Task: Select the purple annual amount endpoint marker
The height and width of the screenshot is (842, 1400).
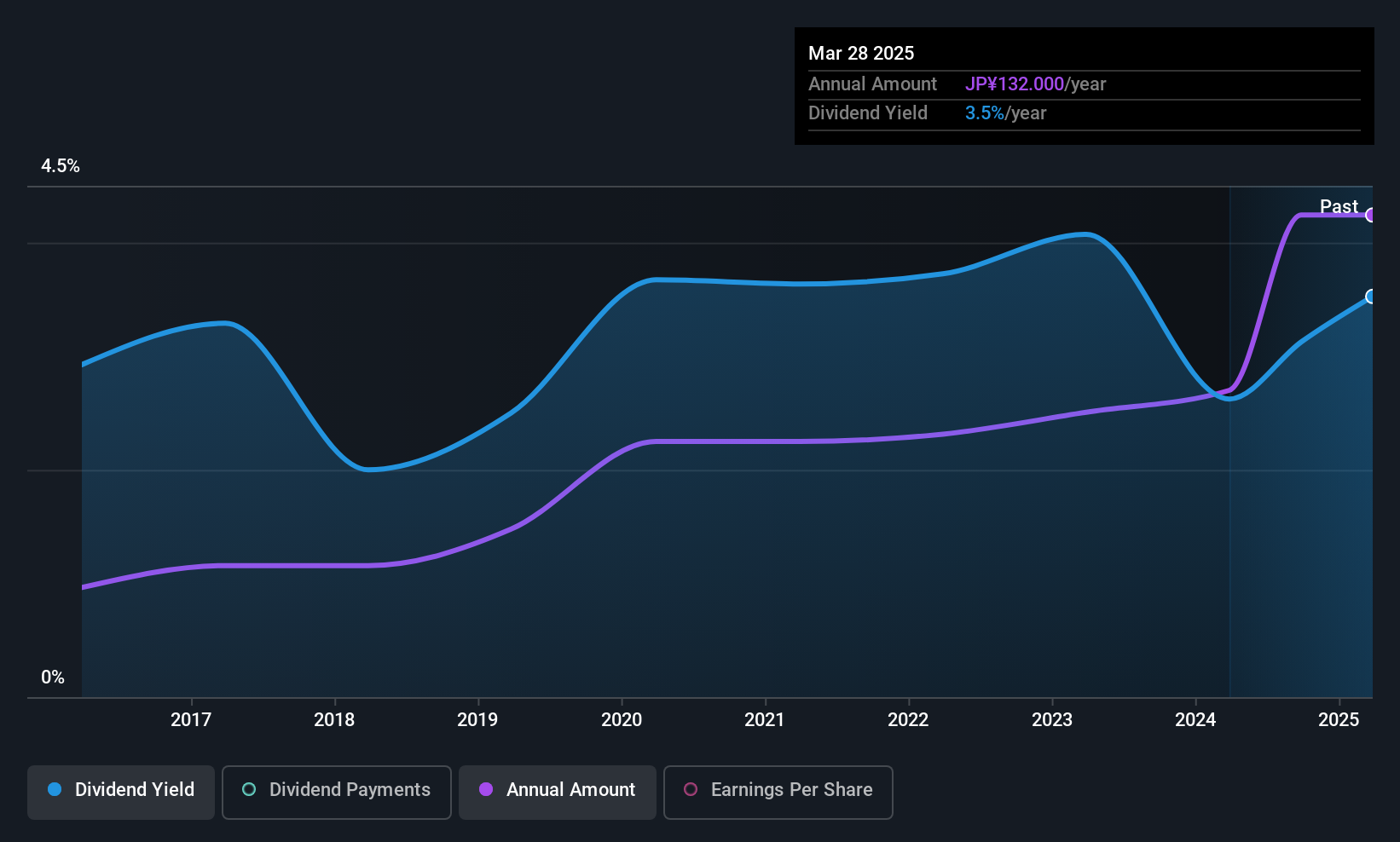Action: [x=1370, y=215]
